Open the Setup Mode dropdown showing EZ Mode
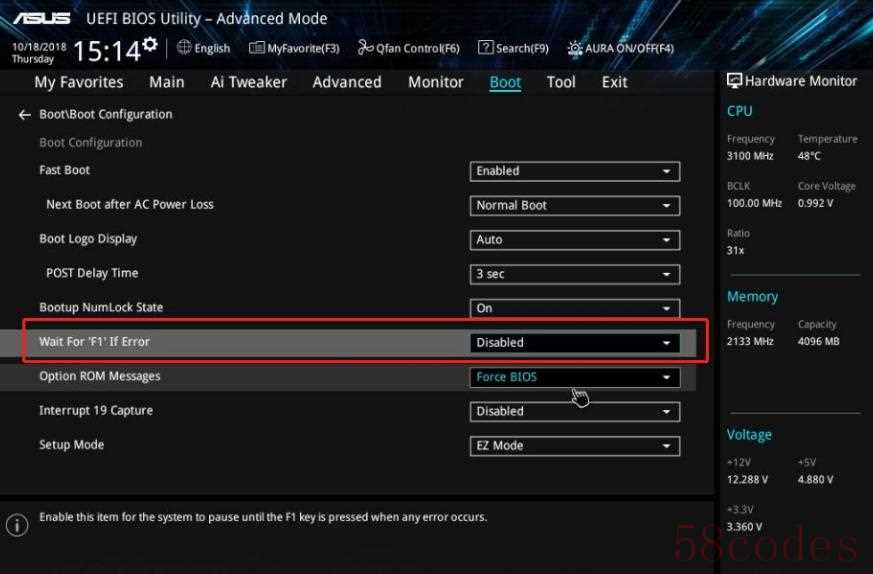873x574 pixels. pos(574,446)
